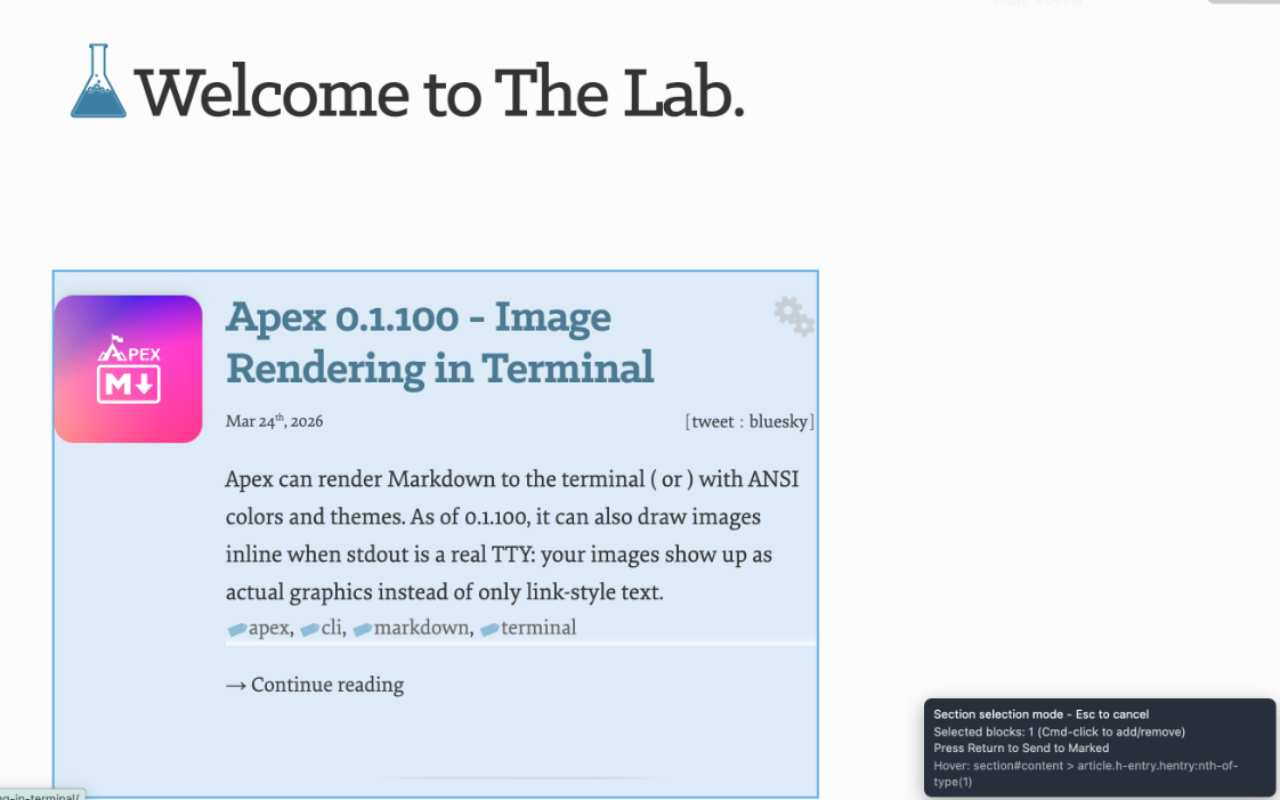Click the arrow before Continue reading

pos(236,685)
